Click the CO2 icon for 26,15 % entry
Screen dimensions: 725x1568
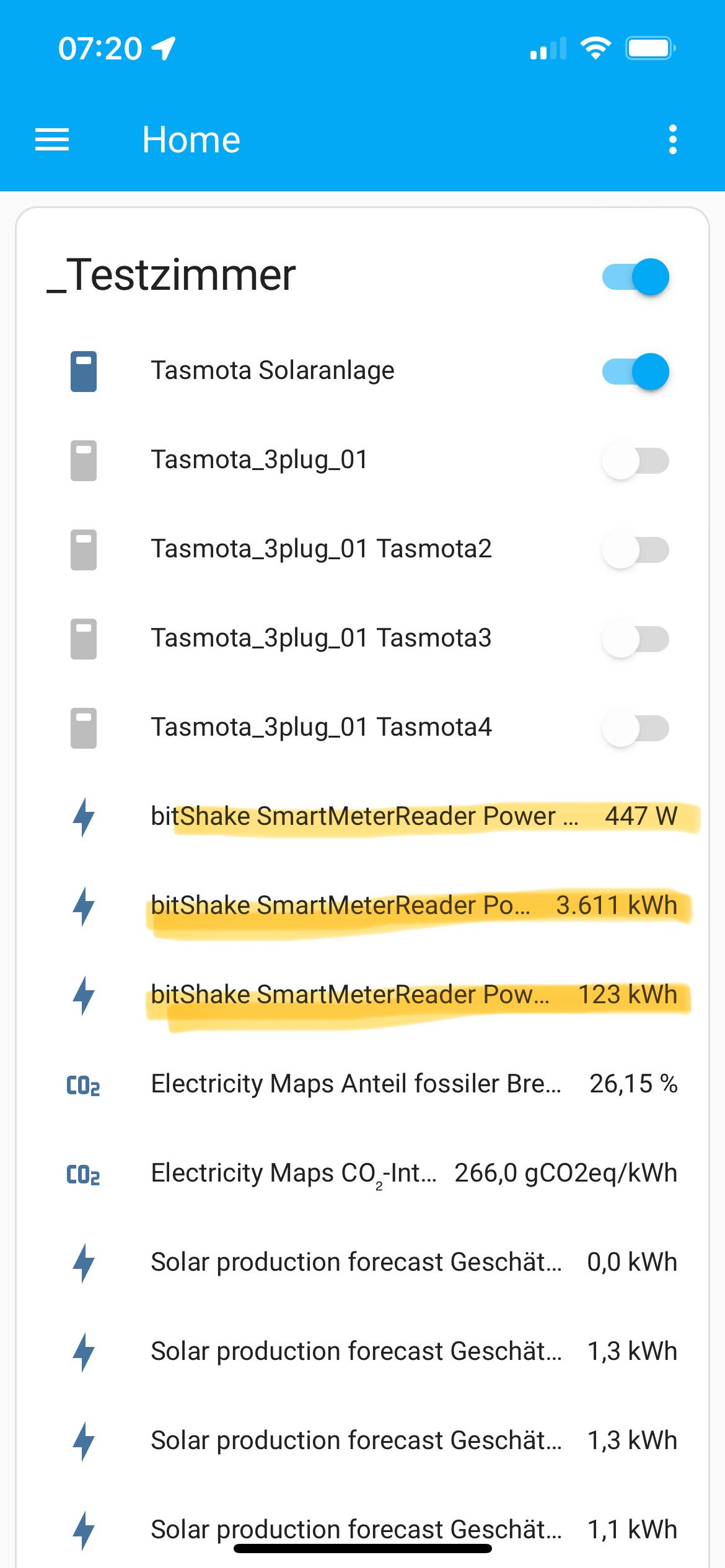pyautogui.click(x=83, y=1085)
